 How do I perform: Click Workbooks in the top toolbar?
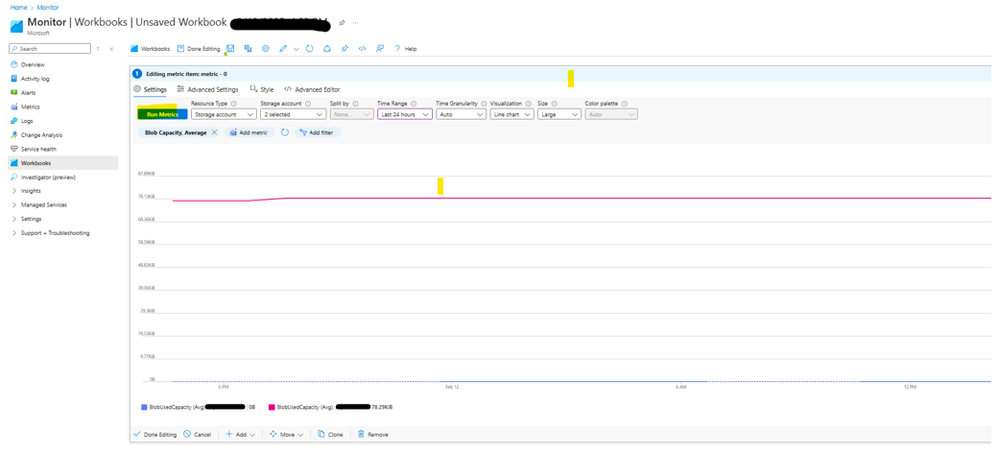coord(150,48)
